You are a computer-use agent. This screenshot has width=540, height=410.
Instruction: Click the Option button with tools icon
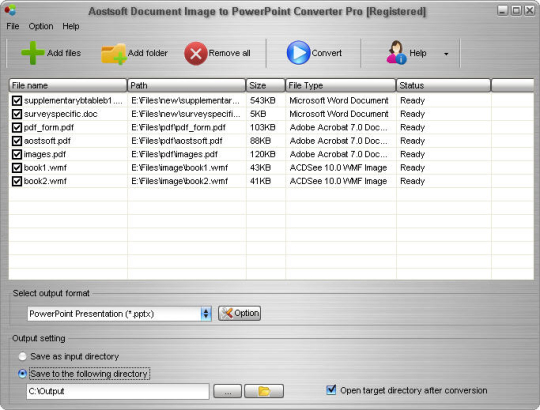pyautogui.click(x=239, y=313)
